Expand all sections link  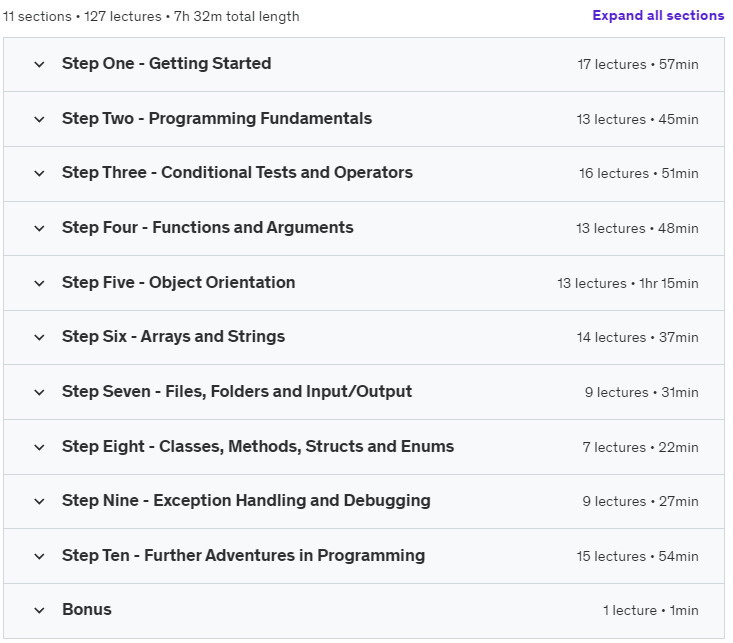click(x=658, y=15)
